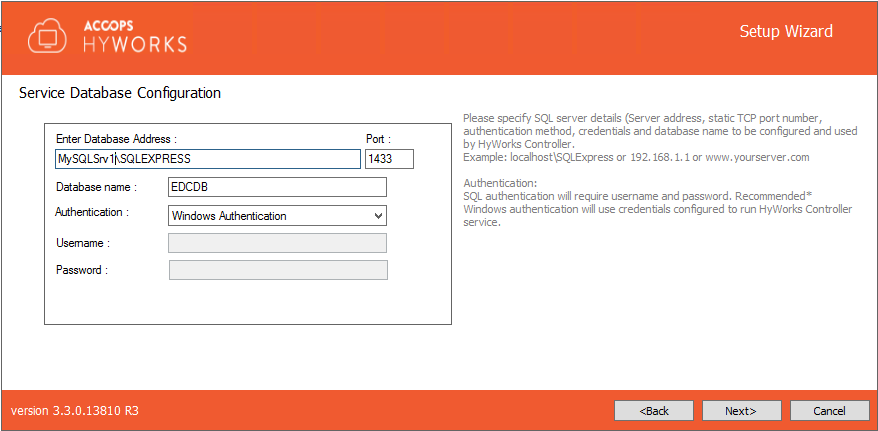This screenshot has width=878, height=431.
Task: Click the disabled Password field
Action: (x=277, y=270)
